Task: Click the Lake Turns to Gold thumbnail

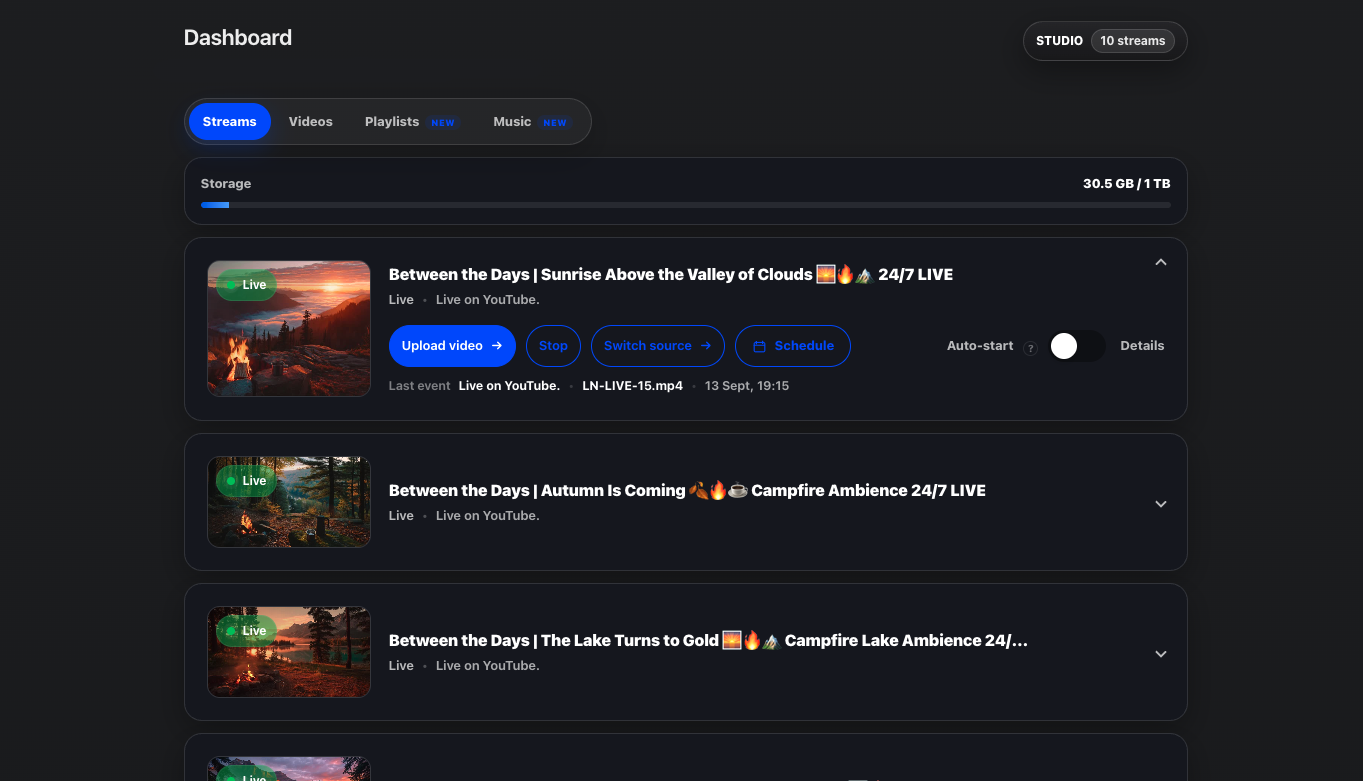Action: point(289,652)
